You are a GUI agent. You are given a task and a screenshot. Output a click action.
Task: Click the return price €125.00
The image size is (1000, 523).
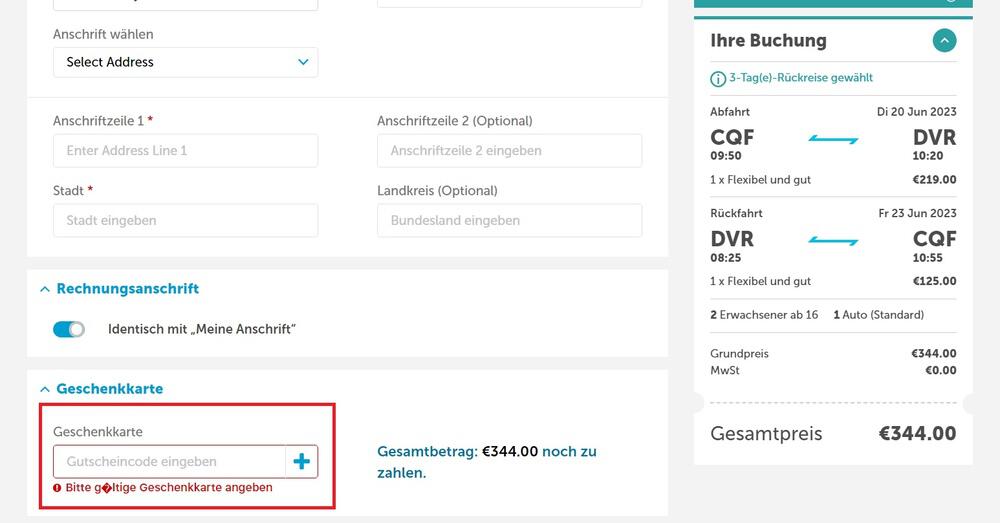(x=934, y=281)
